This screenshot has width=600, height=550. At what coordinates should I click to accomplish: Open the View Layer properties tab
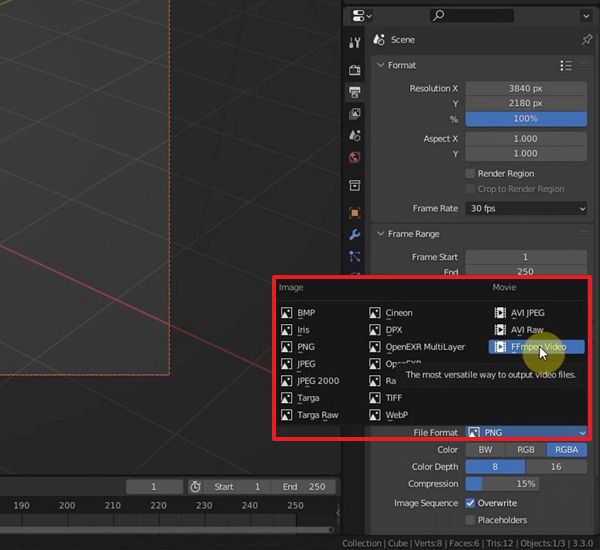(354, 114)
